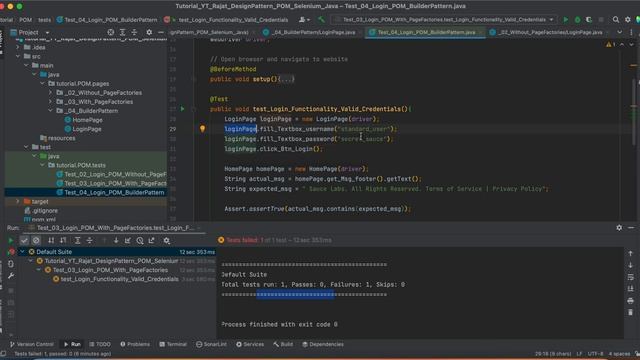Expand all test results in Run toolbar

78,240
